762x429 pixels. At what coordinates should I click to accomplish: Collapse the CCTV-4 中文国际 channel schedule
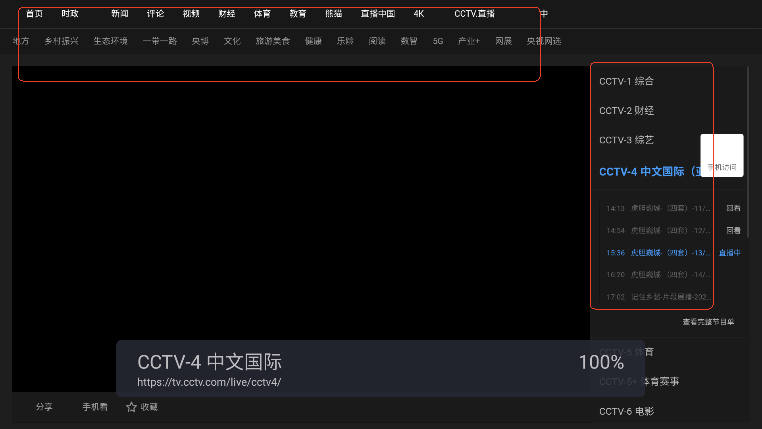649,172
